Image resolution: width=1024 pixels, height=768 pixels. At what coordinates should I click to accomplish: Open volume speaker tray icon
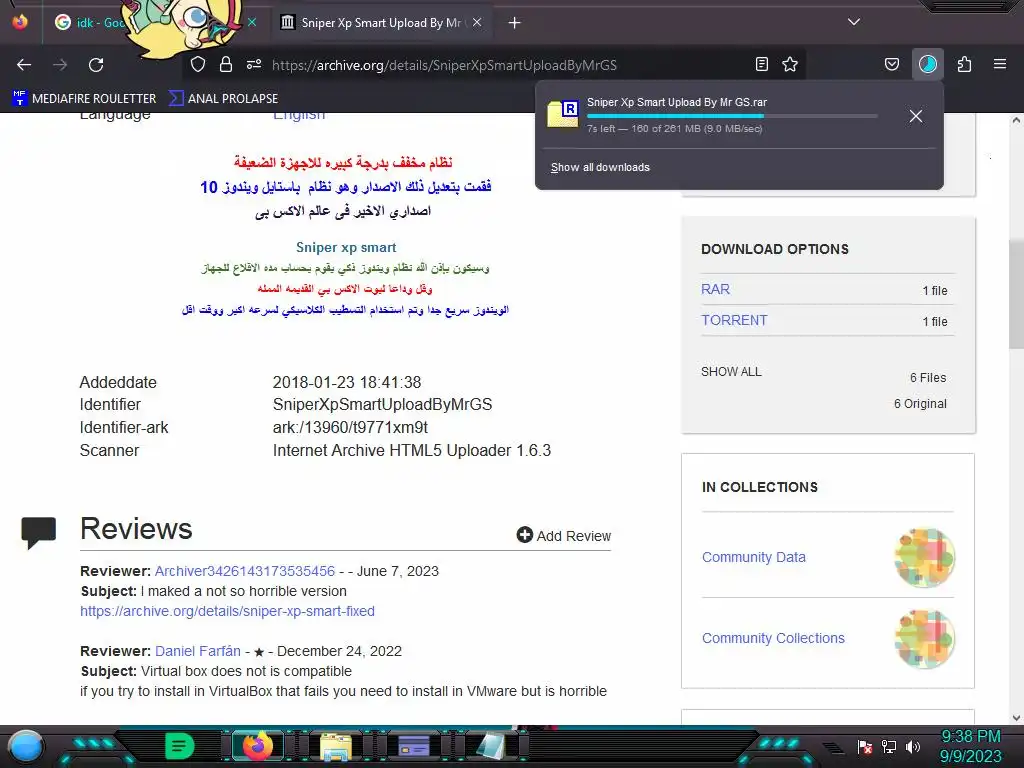pyautogui.click(x=913, y=746)
